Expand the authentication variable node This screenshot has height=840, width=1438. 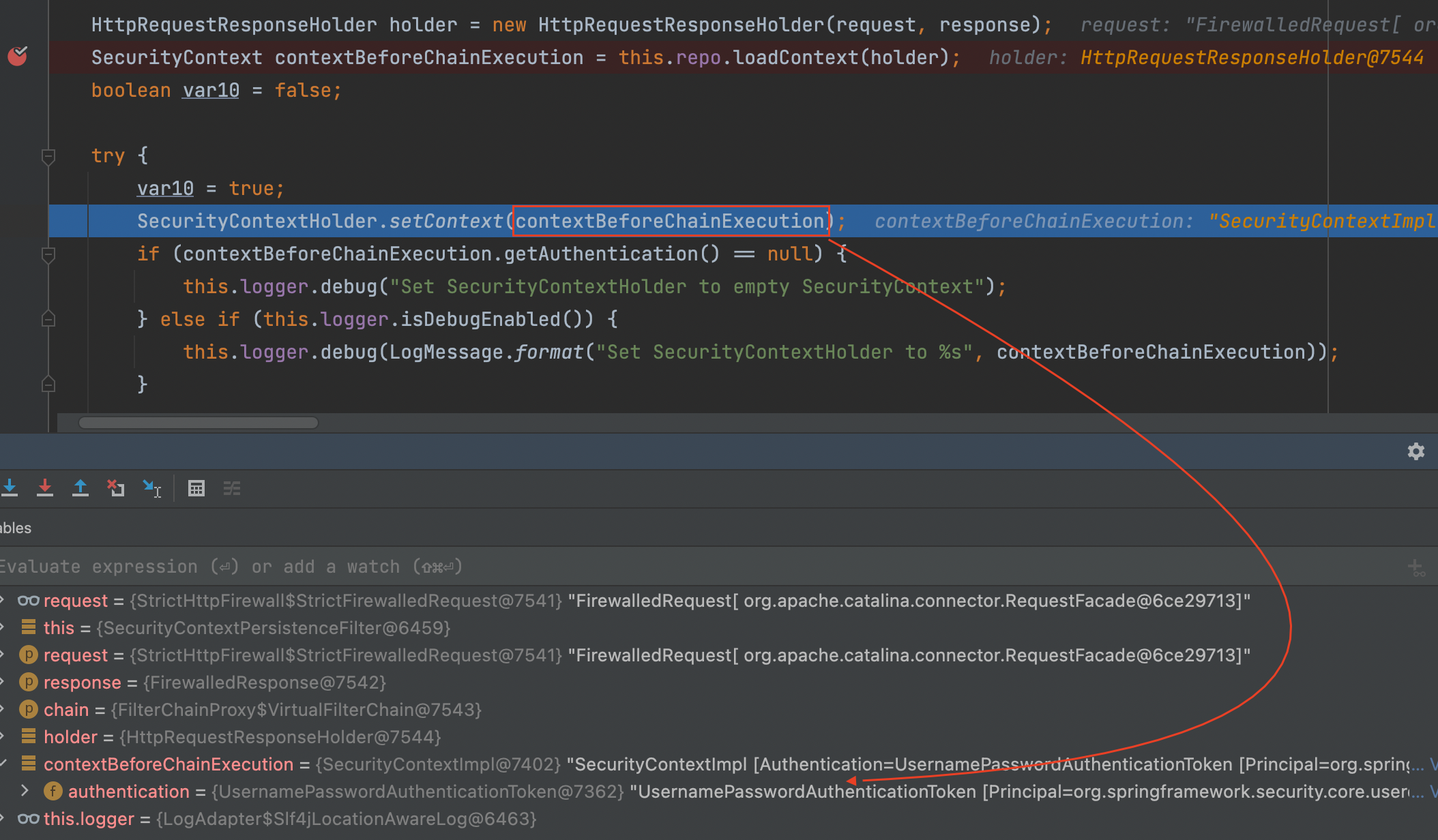pyautogui.click(x=25, y=791)
